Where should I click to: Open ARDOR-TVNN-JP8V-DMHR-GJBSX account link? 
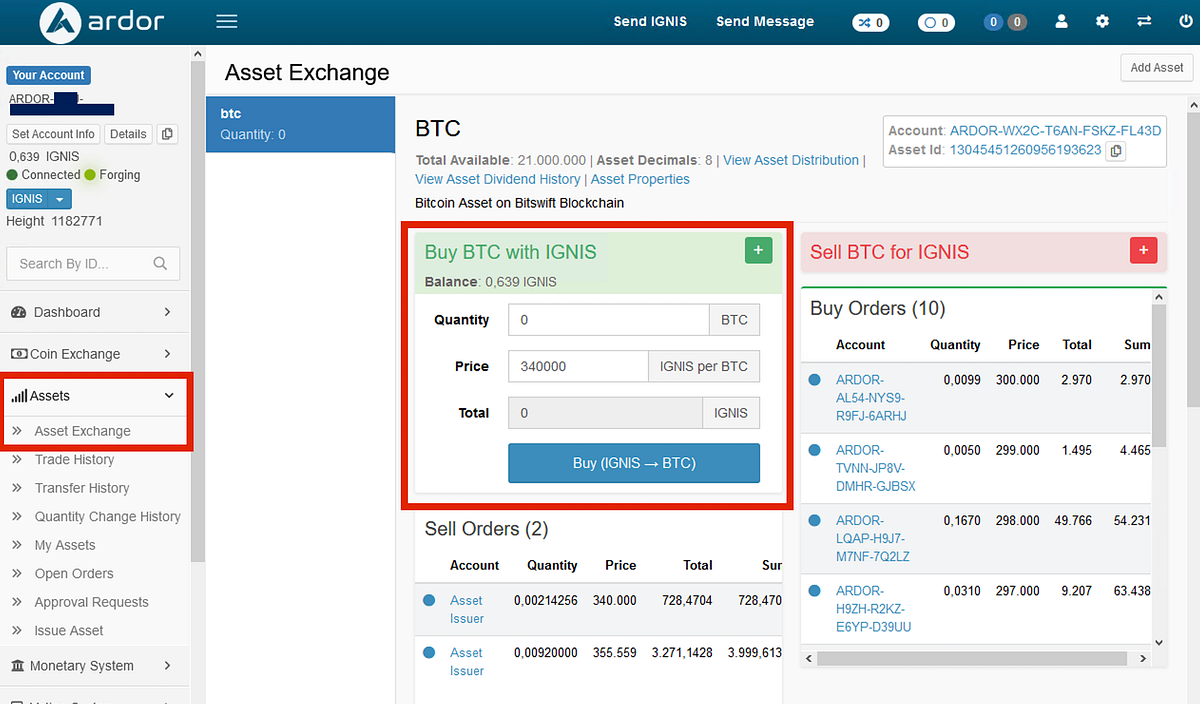[x=876, y=468]
